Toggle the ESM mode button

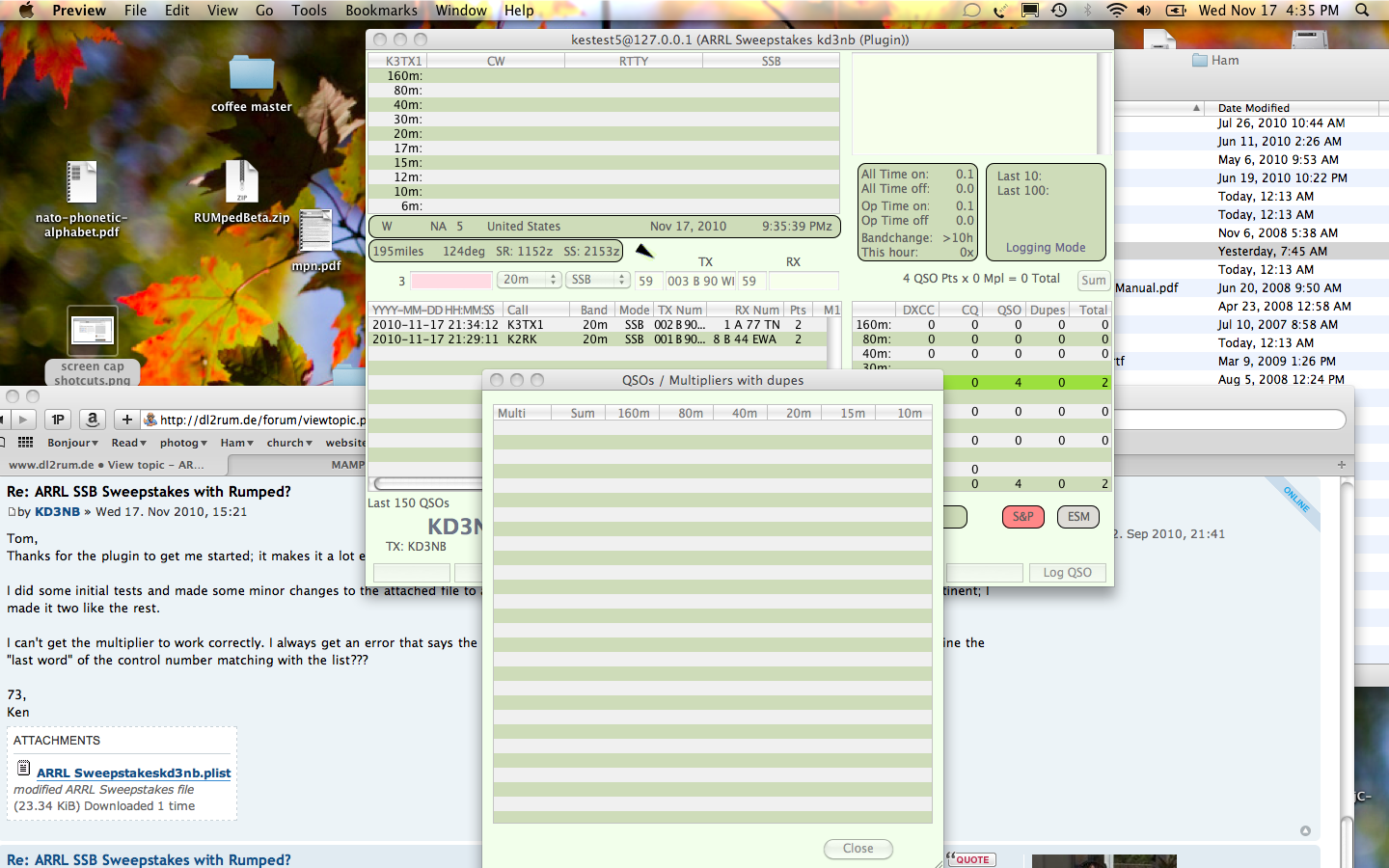coord(1078,517)
